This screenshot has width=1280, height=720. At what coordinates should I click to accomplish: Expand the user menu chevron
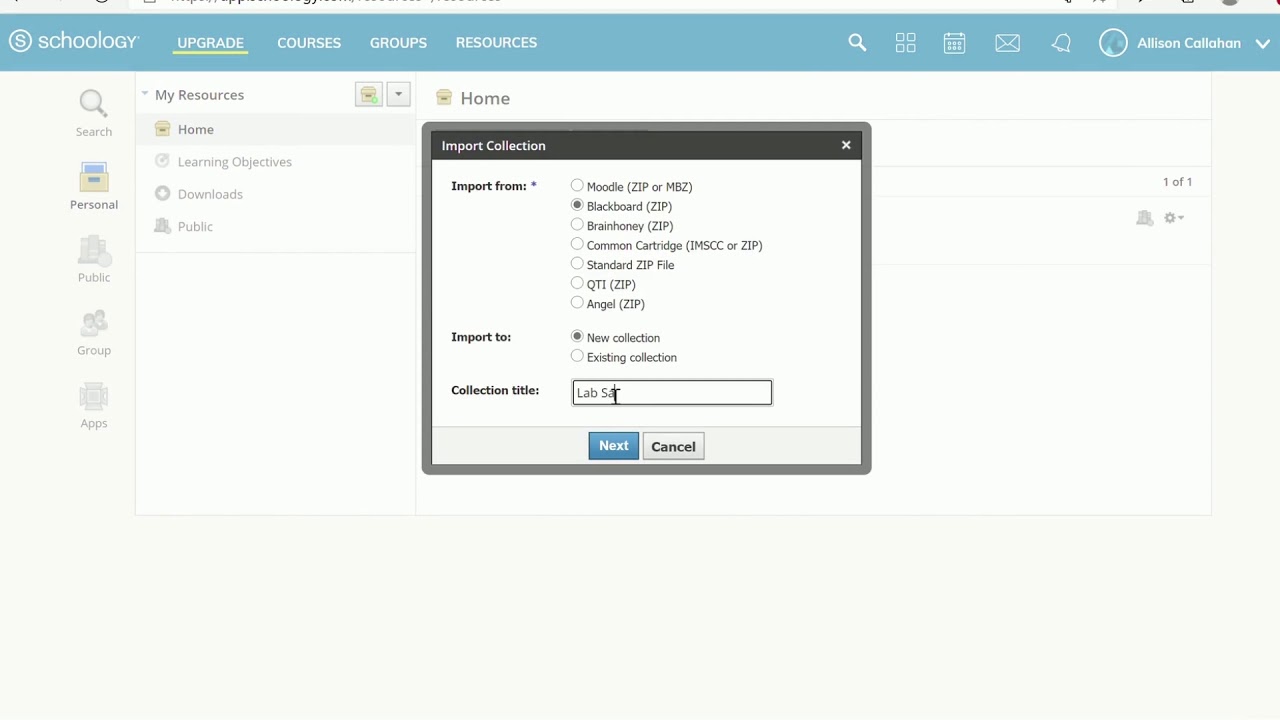pyautogui.click(x=1261, y=43)
